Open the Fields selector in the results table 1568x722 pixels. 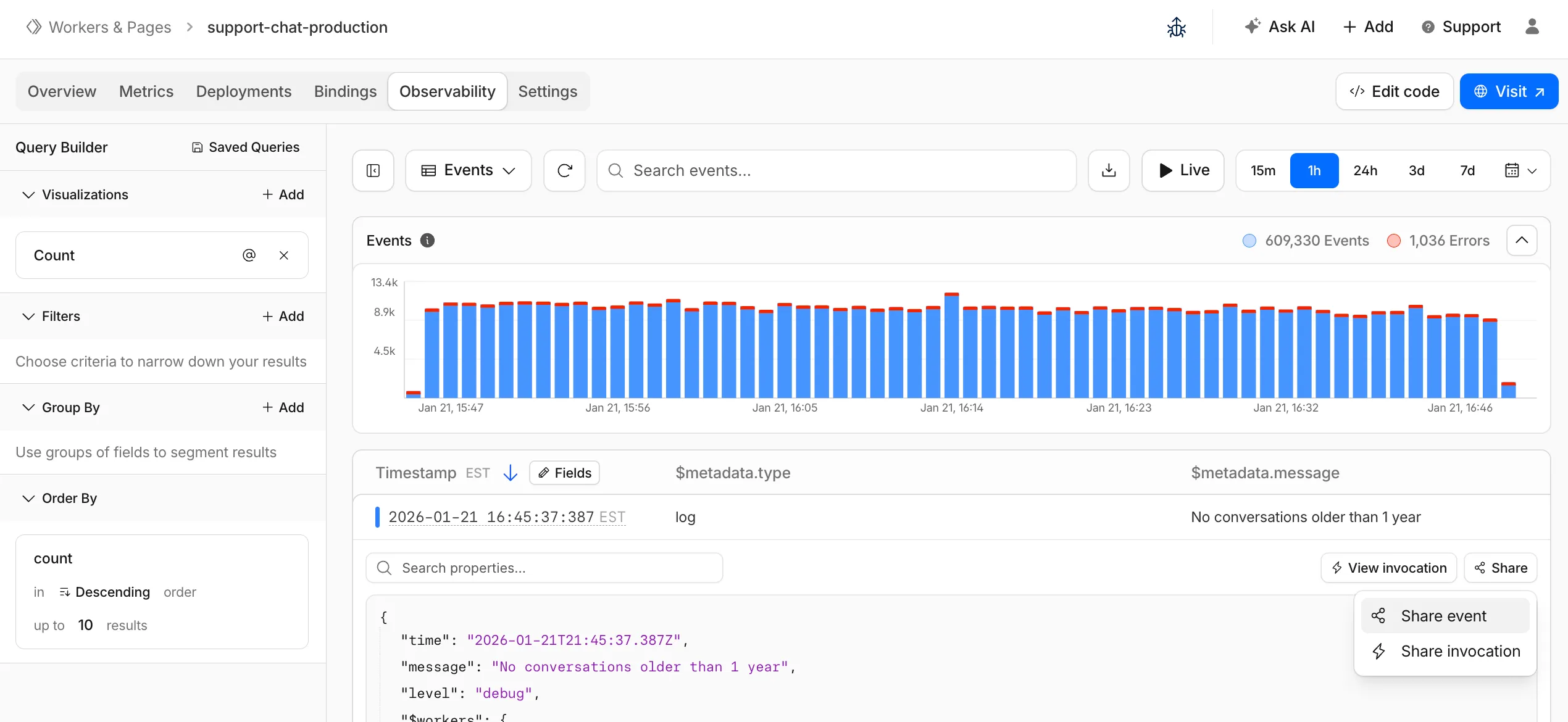pyautogui.click(x=563, y=472)
